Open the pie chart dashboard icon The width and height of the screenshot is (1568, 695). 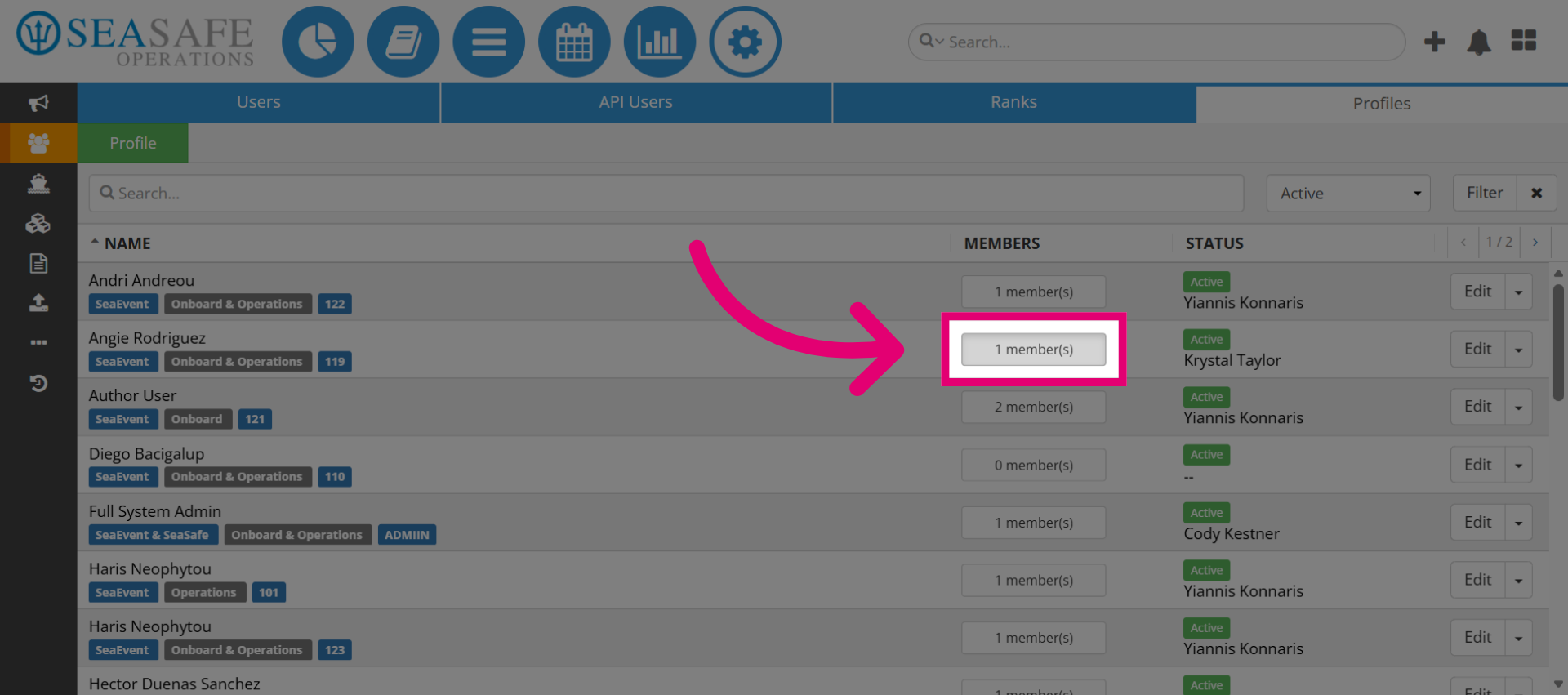click(318, 42)
